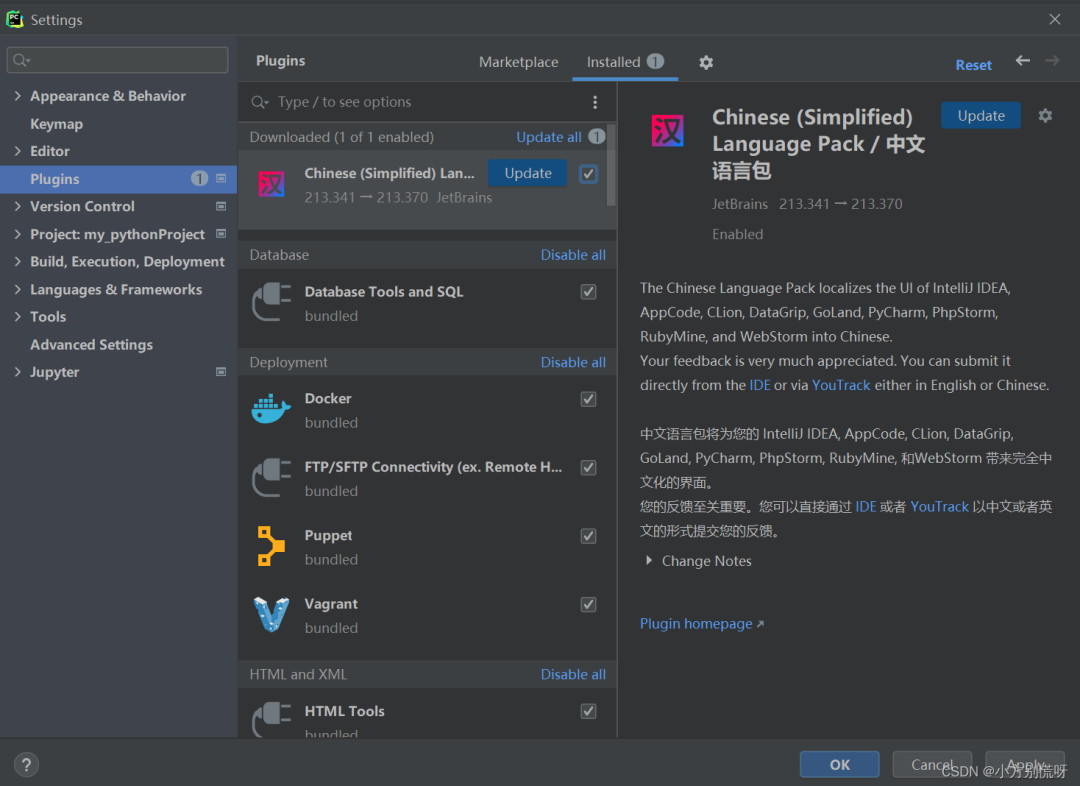The width and height of the screenshot is (1080, 786).
Task: Open plugin list options three-dot menu
Action: click(x=595, y=102)
